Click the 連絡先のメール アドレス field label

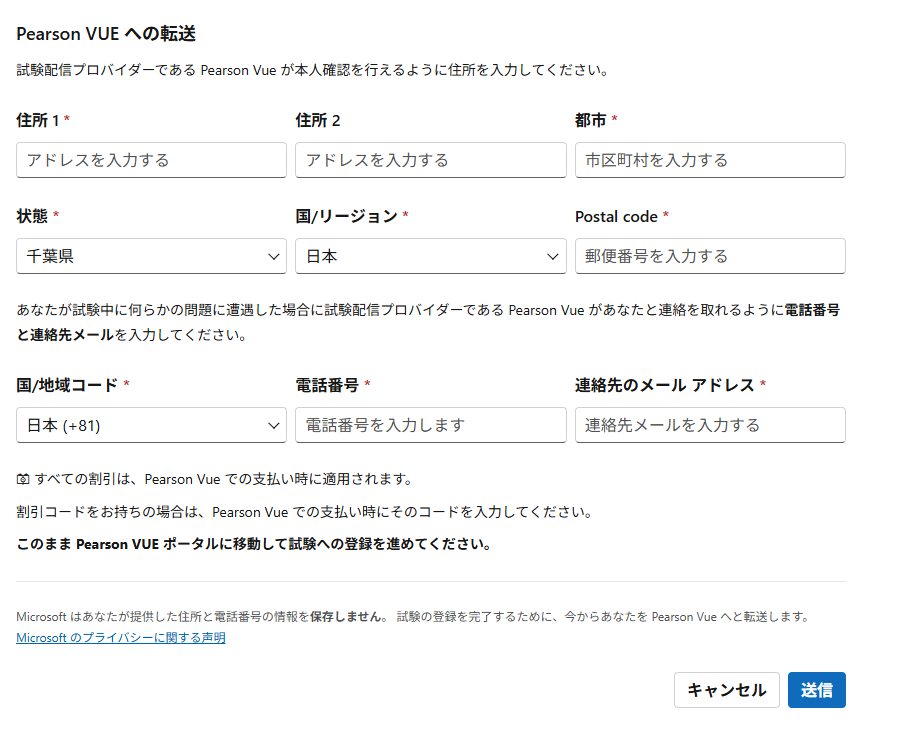(665, 385)
